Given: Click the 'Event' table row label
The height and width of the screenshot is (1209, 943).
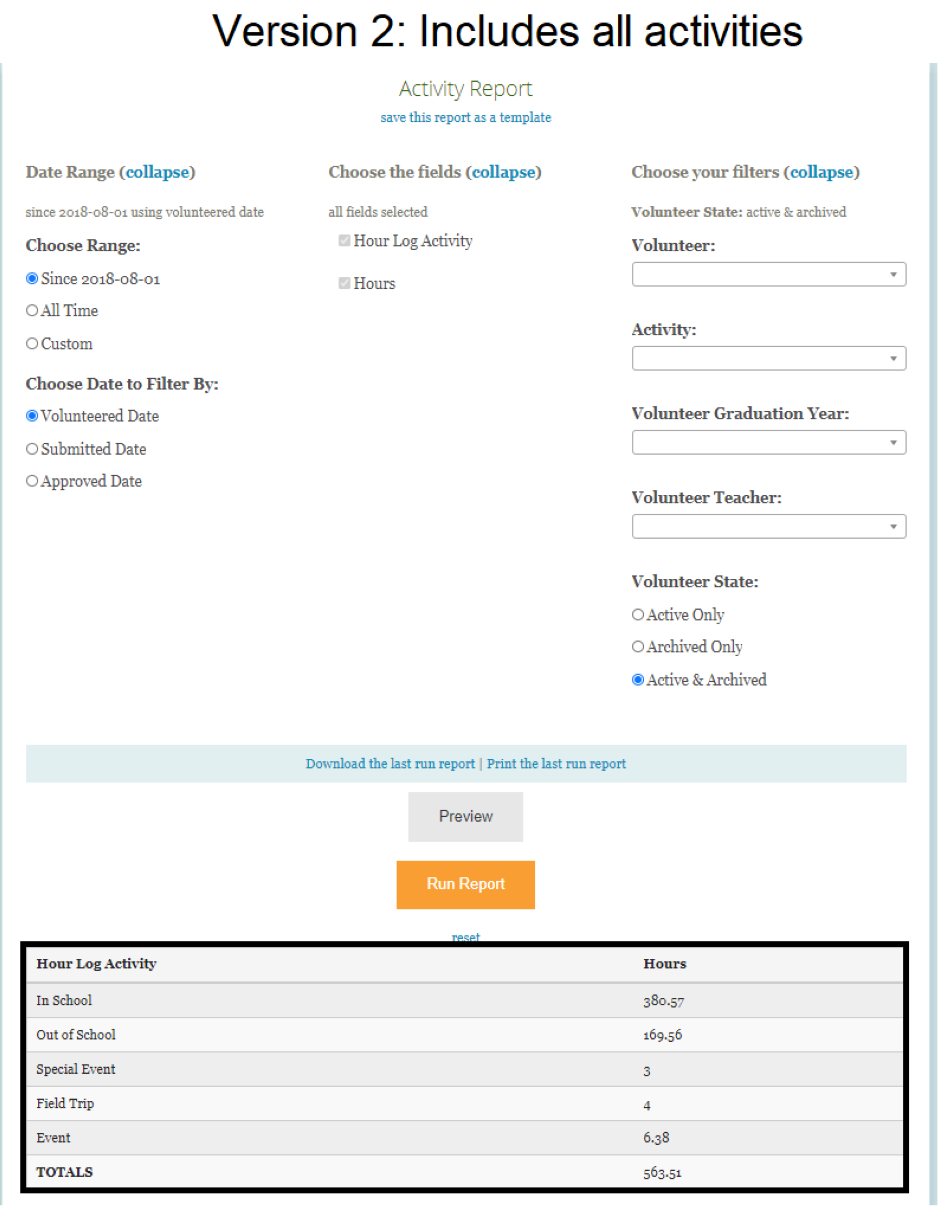Looking at the screenshot, I should 54,1138.
